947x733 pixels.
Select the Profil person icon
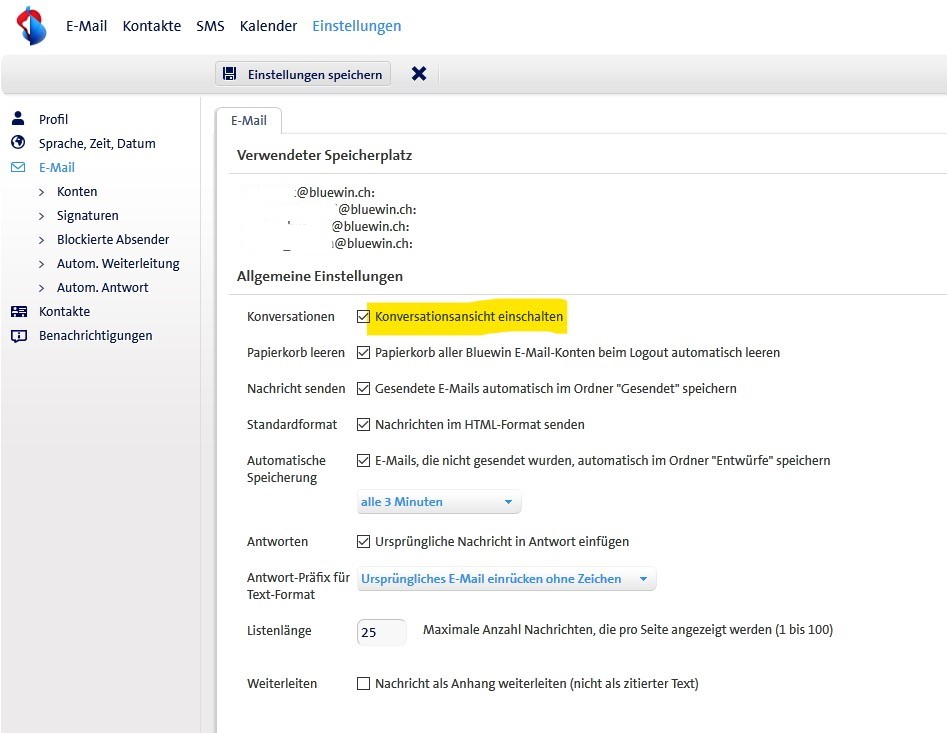point(18,118)
